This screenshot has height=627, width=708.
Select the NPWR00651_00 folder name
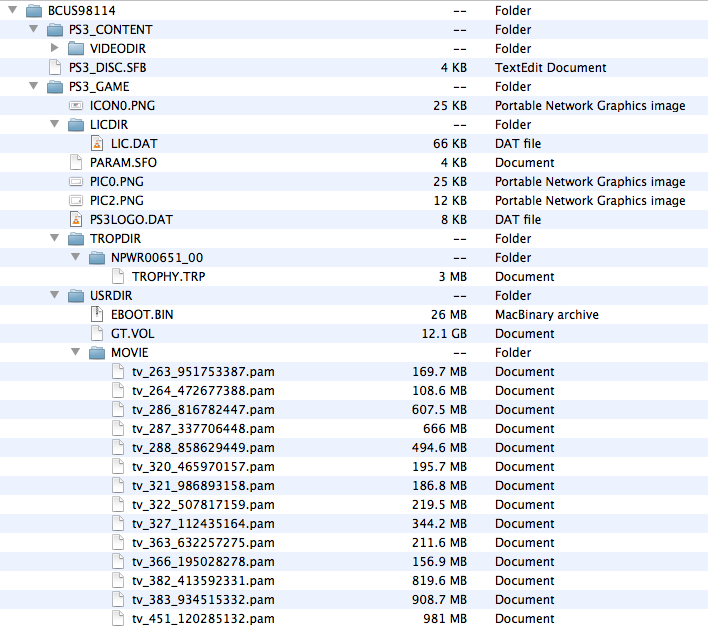tap(157, 258)
